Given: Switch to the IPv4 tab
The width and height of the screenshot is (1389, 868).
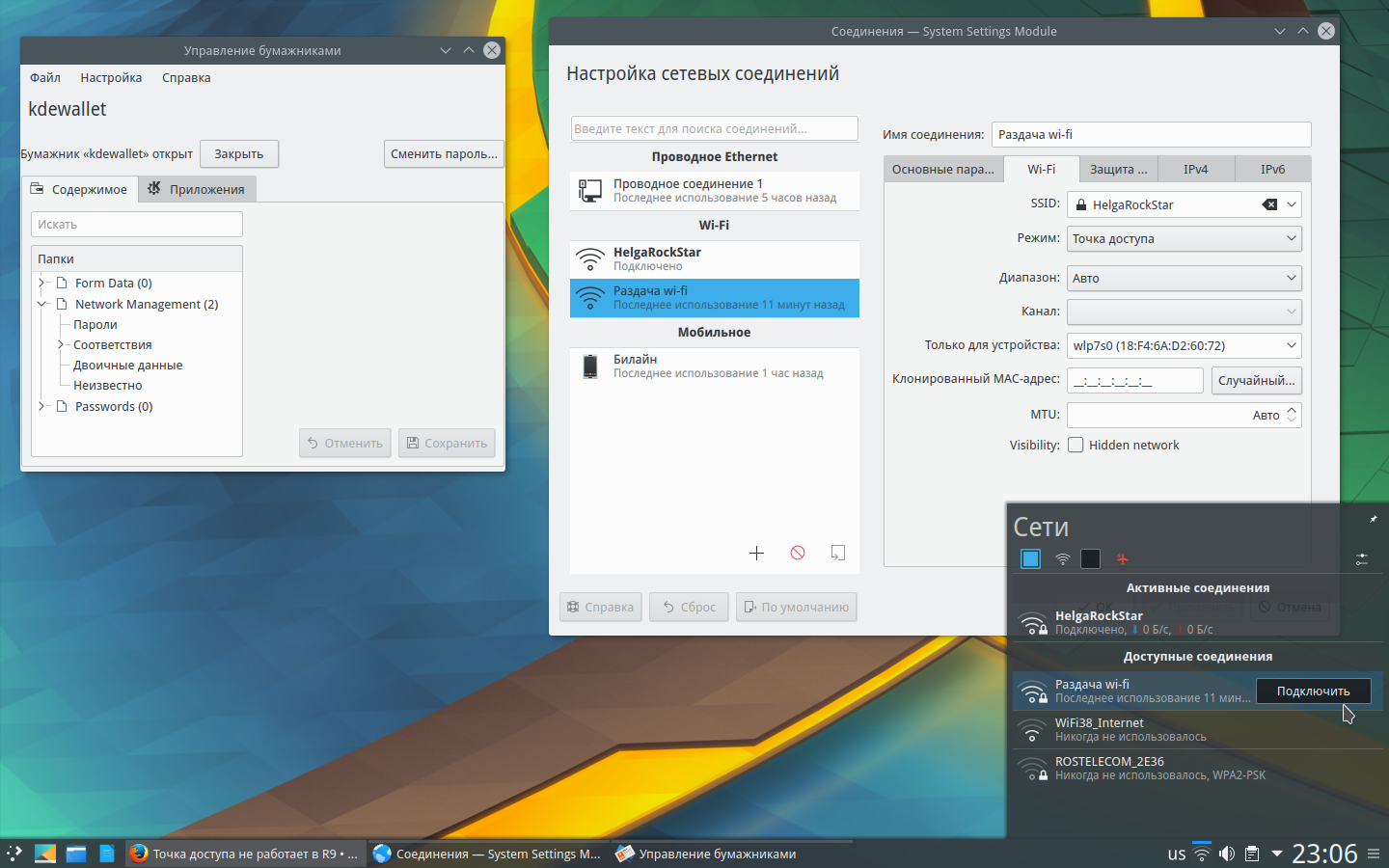Looking at the screenshot, I should pos(1196,169).
